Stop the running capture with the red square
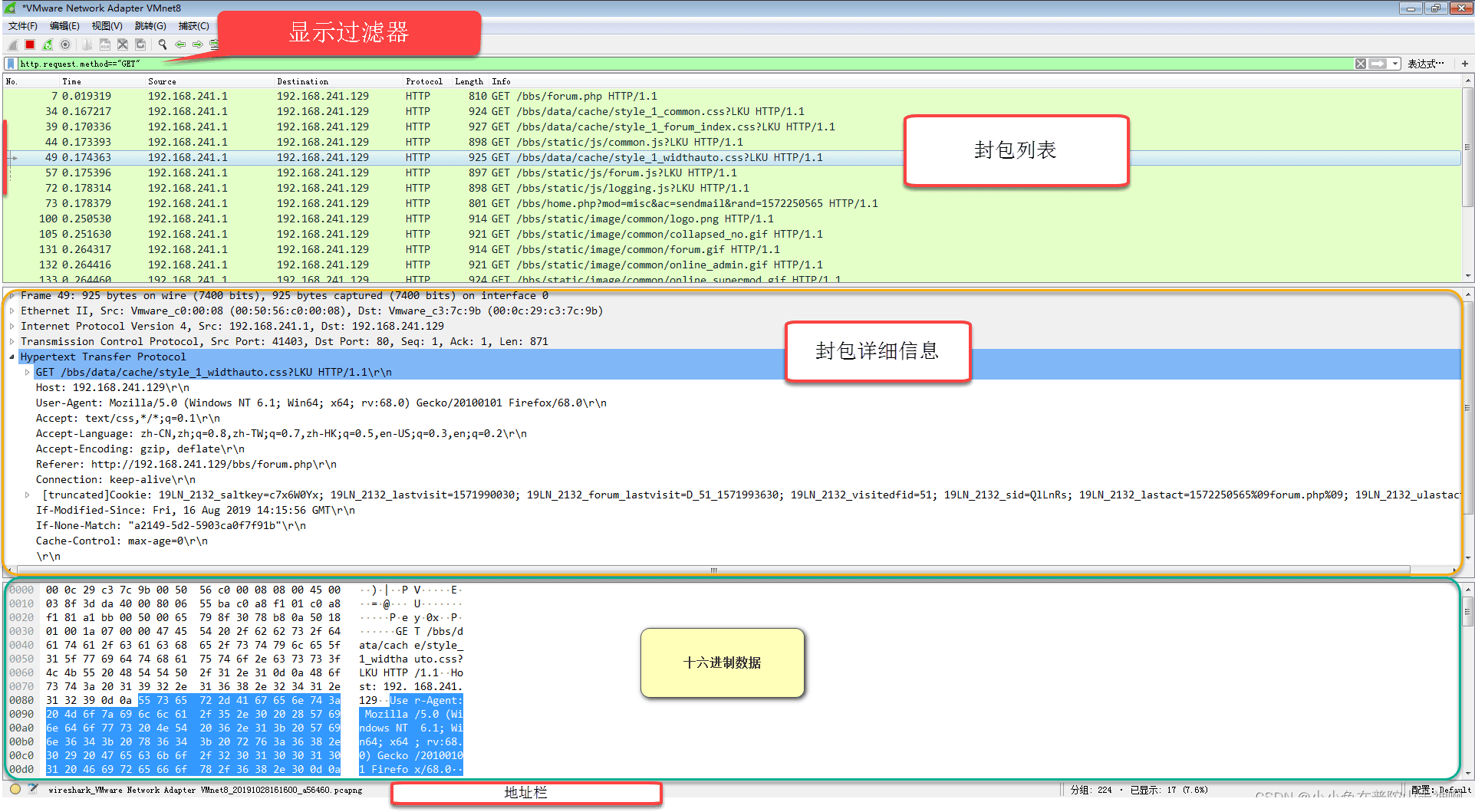 click(x=30, y=44)
